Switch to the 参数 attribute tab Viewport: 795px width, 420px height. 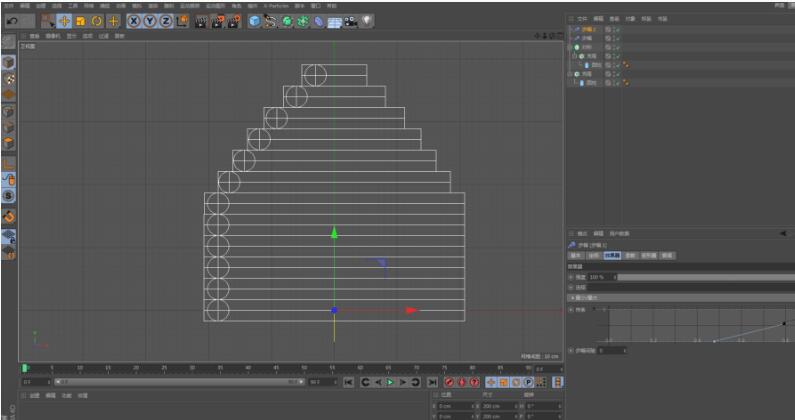pyautogui.click(x=631, y=255)
